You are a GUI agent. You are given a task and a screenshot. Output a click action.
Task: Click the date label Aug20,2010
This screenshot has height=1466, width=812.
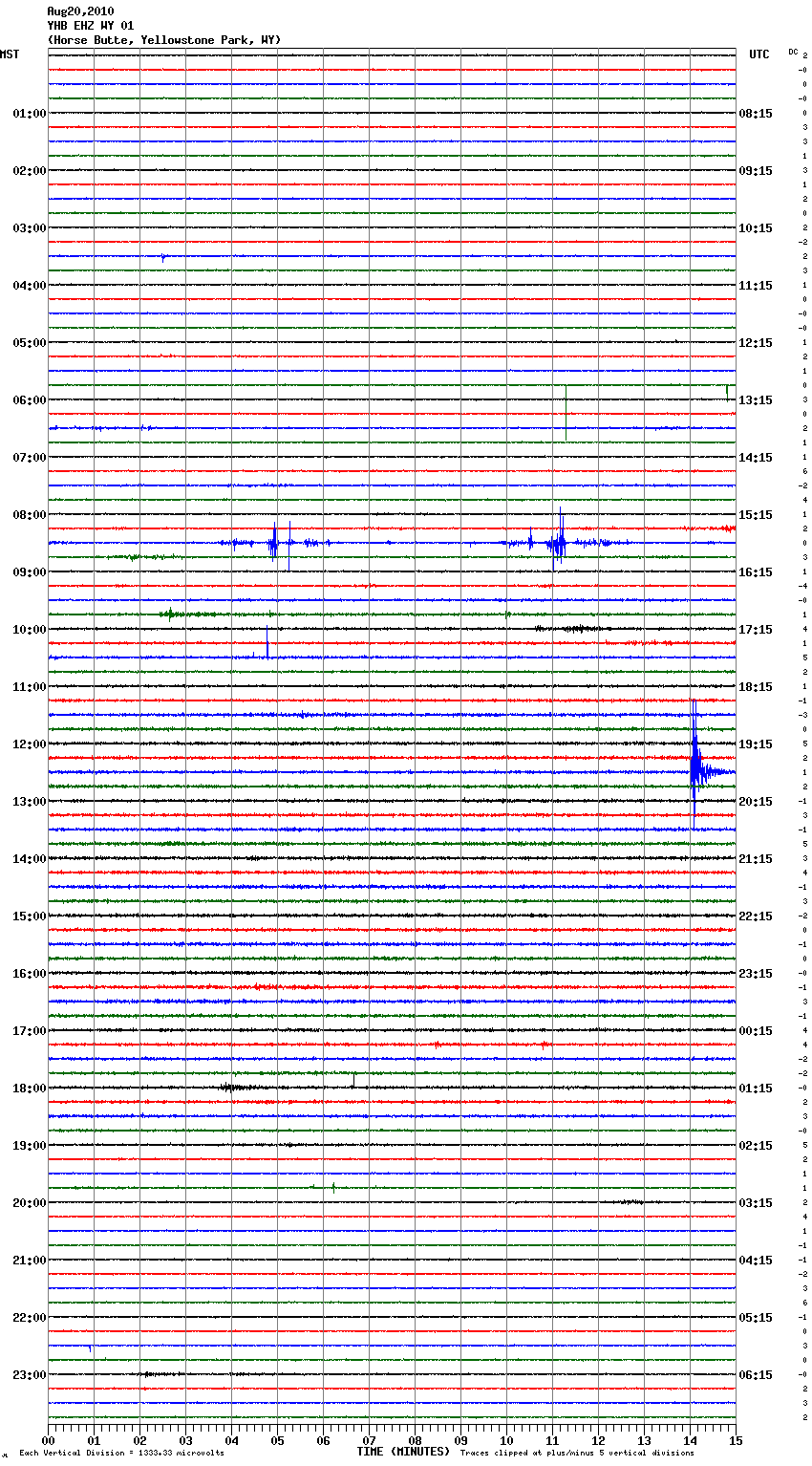click(x=80, y=11)
